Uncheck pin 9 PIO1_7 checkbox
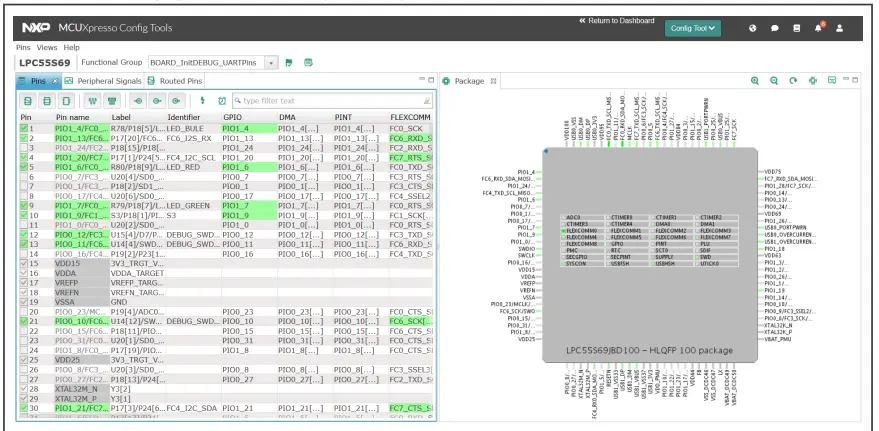Viewport: 879px width, 431px height. 24,206
